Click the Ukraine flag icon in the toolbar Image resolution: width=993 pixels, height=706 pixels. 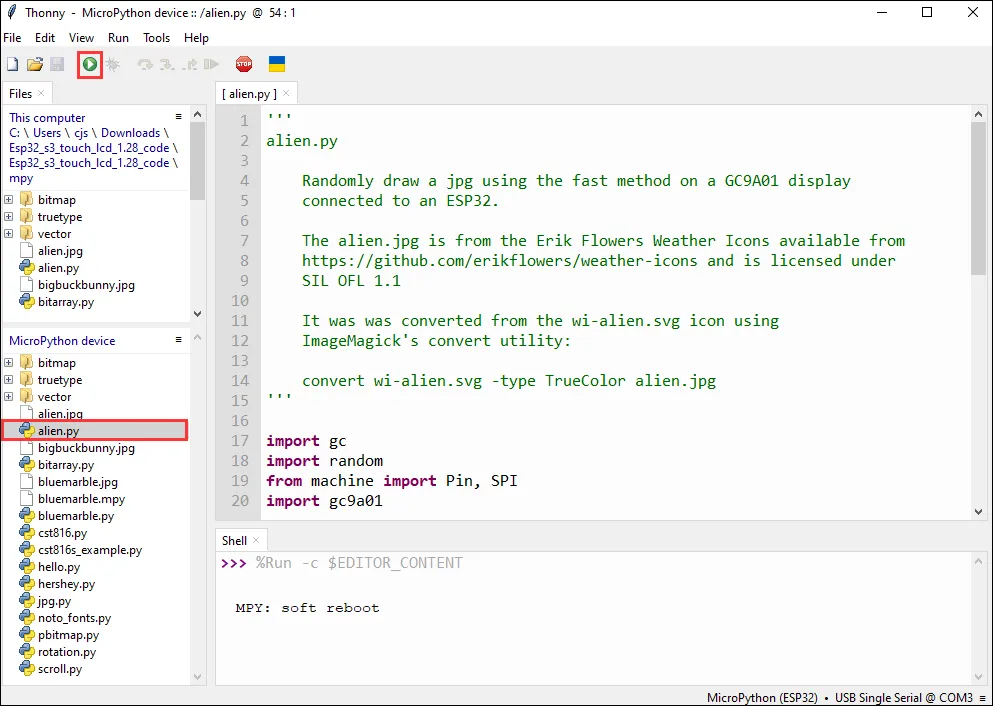(277, 64)
